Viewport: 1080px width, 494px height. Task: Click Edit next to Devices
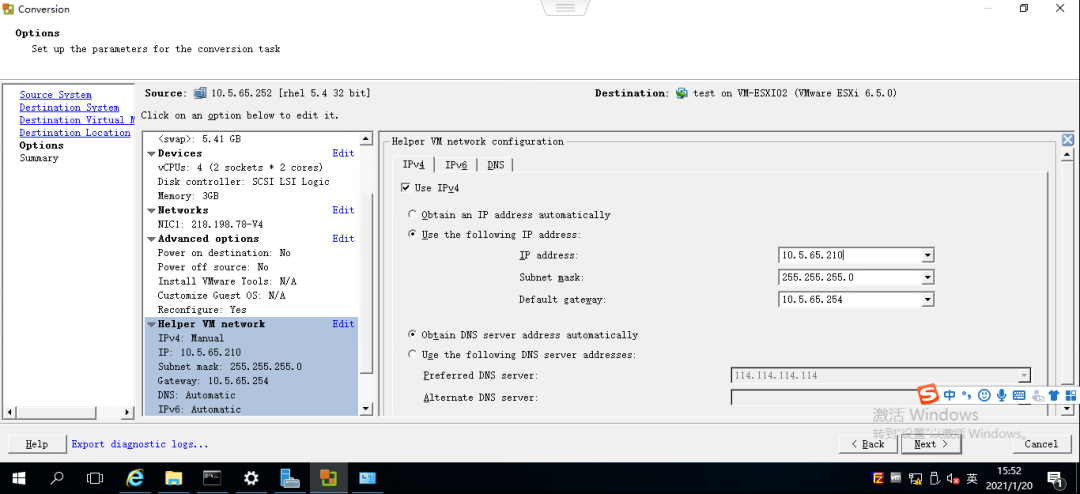pos(343,154)
